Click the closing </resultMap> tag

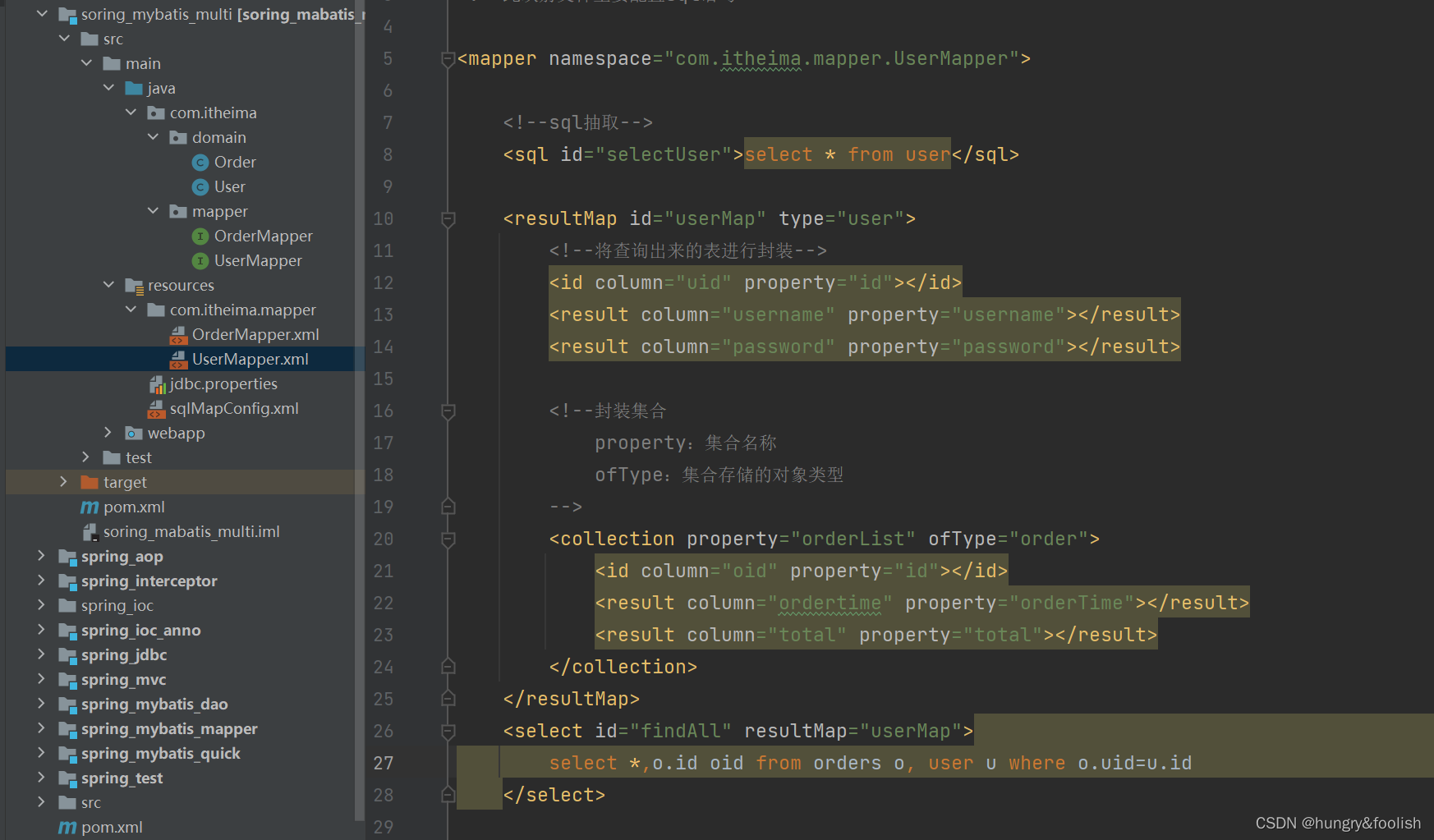[571, 699]
